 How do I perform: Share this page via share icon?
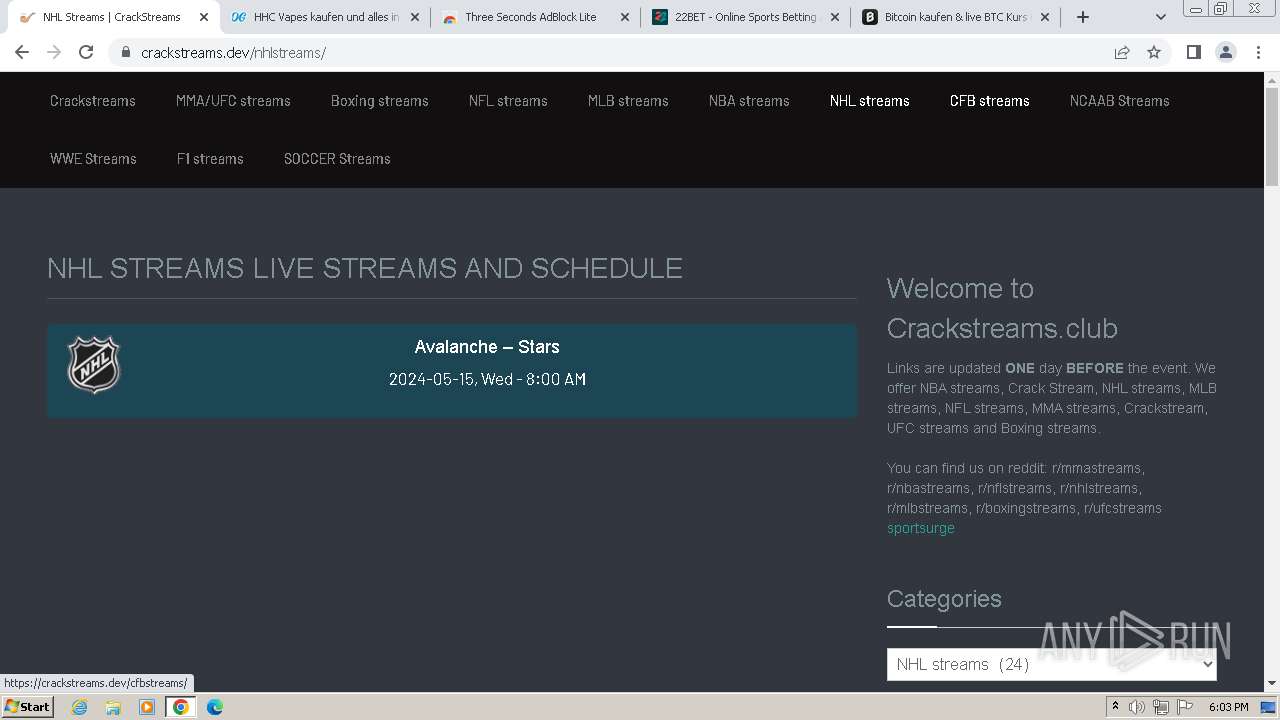(1122, 52)
